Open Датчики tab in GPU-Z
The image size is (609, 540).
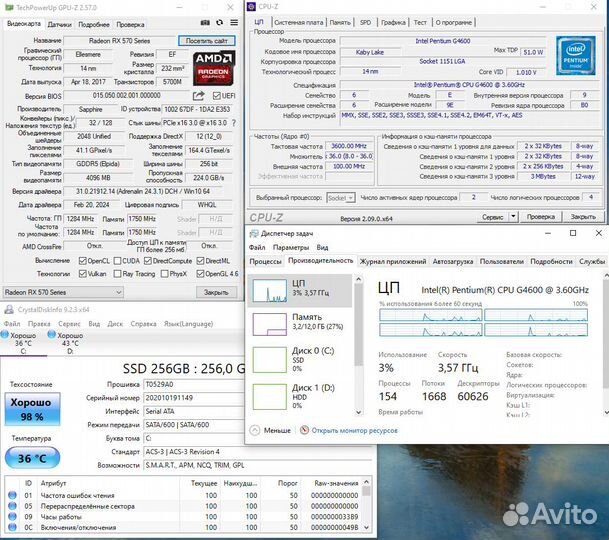(59, 24)
